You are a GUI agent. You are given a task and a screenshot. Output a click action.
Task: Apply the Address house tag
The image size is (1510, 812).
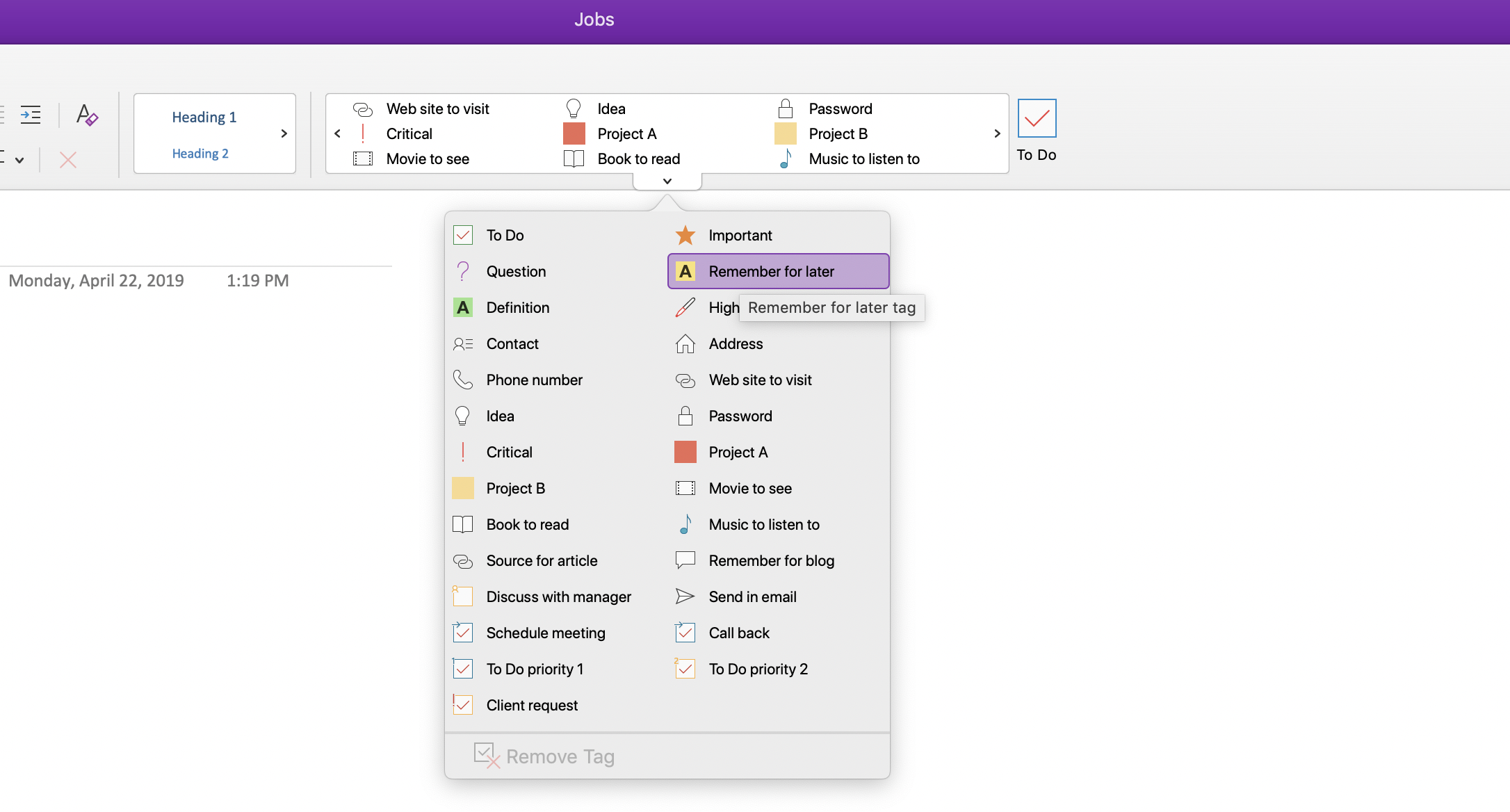735,344
